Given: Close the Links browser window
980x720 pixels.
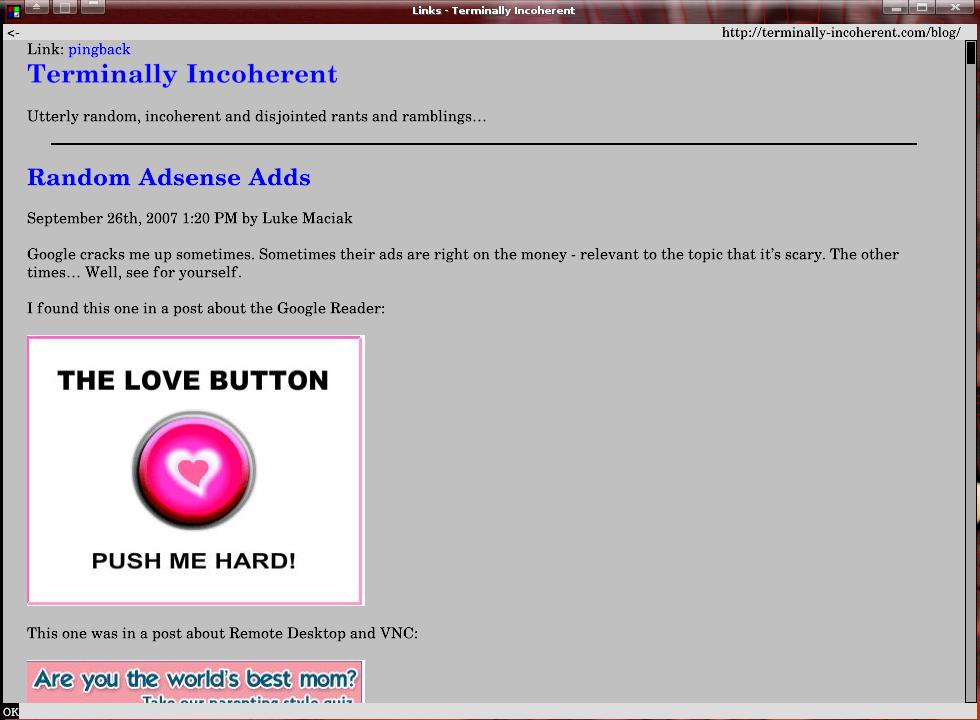Looking at the screenshot, I should coord(953,7).
